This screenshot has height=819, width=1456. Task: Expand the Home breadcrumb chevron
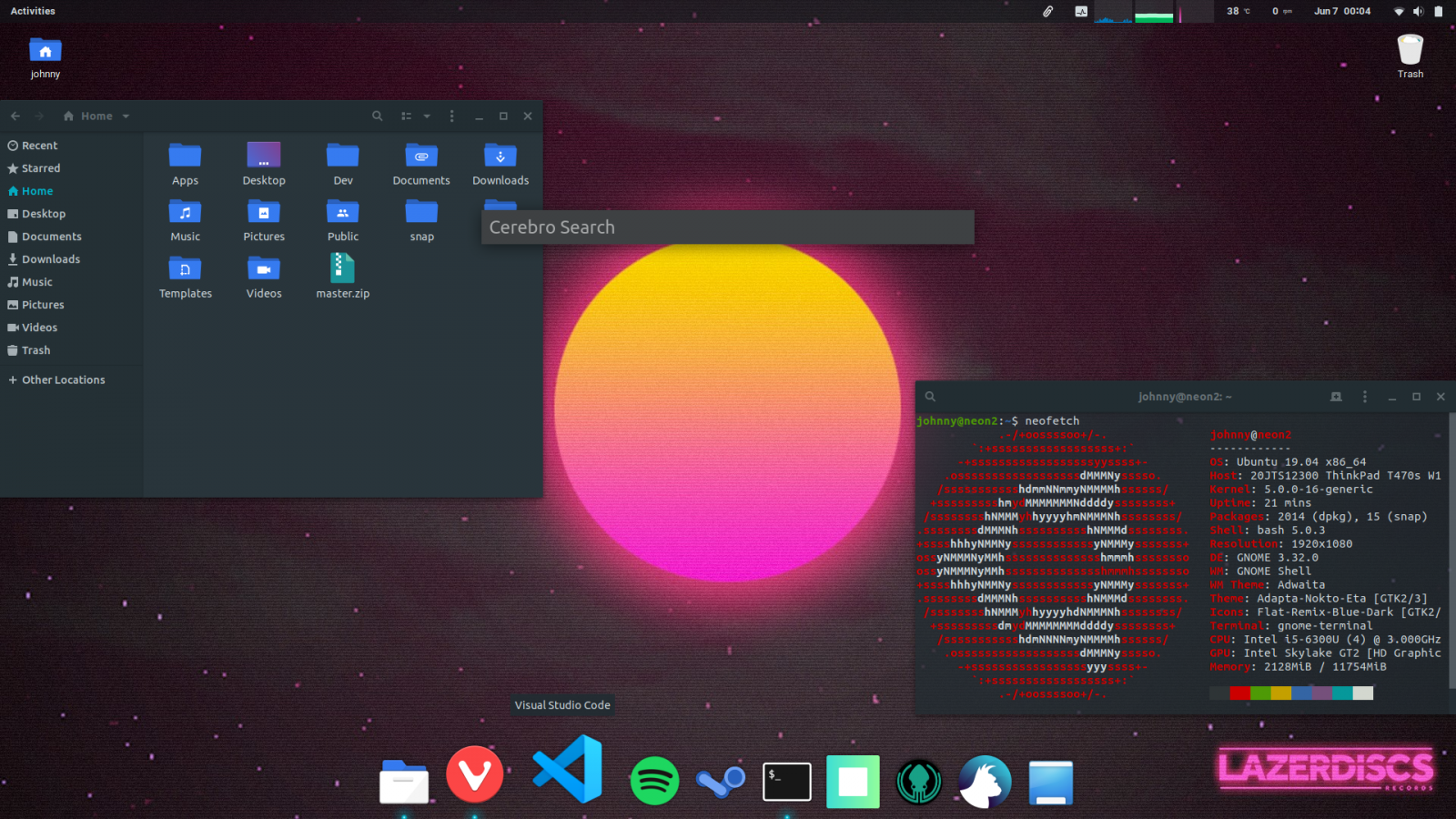click(126, 116)
